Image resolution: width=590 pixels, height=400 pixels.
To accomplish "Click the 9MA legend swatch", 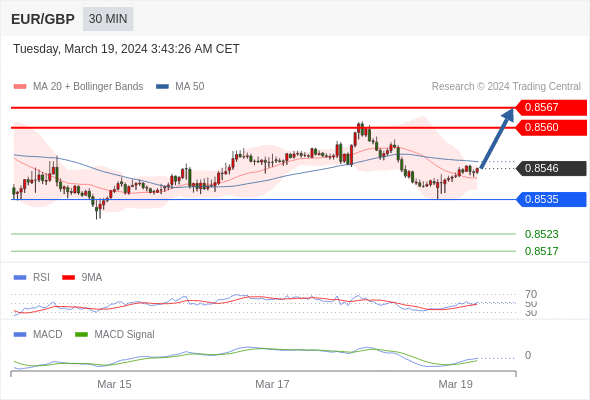I will click(x=68, y=278).
